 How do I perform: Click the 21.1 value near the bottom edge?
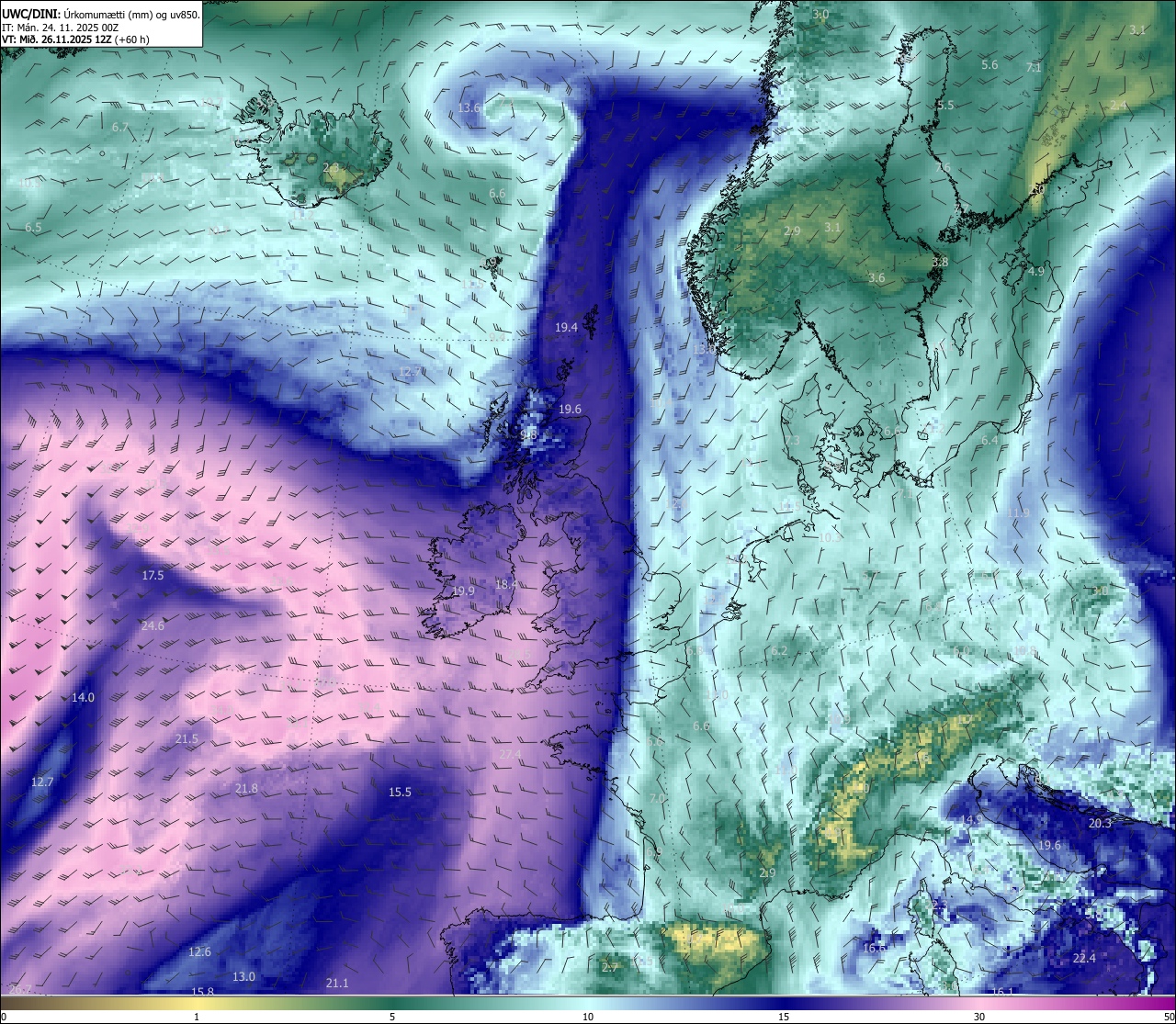(x=337, y=984)
